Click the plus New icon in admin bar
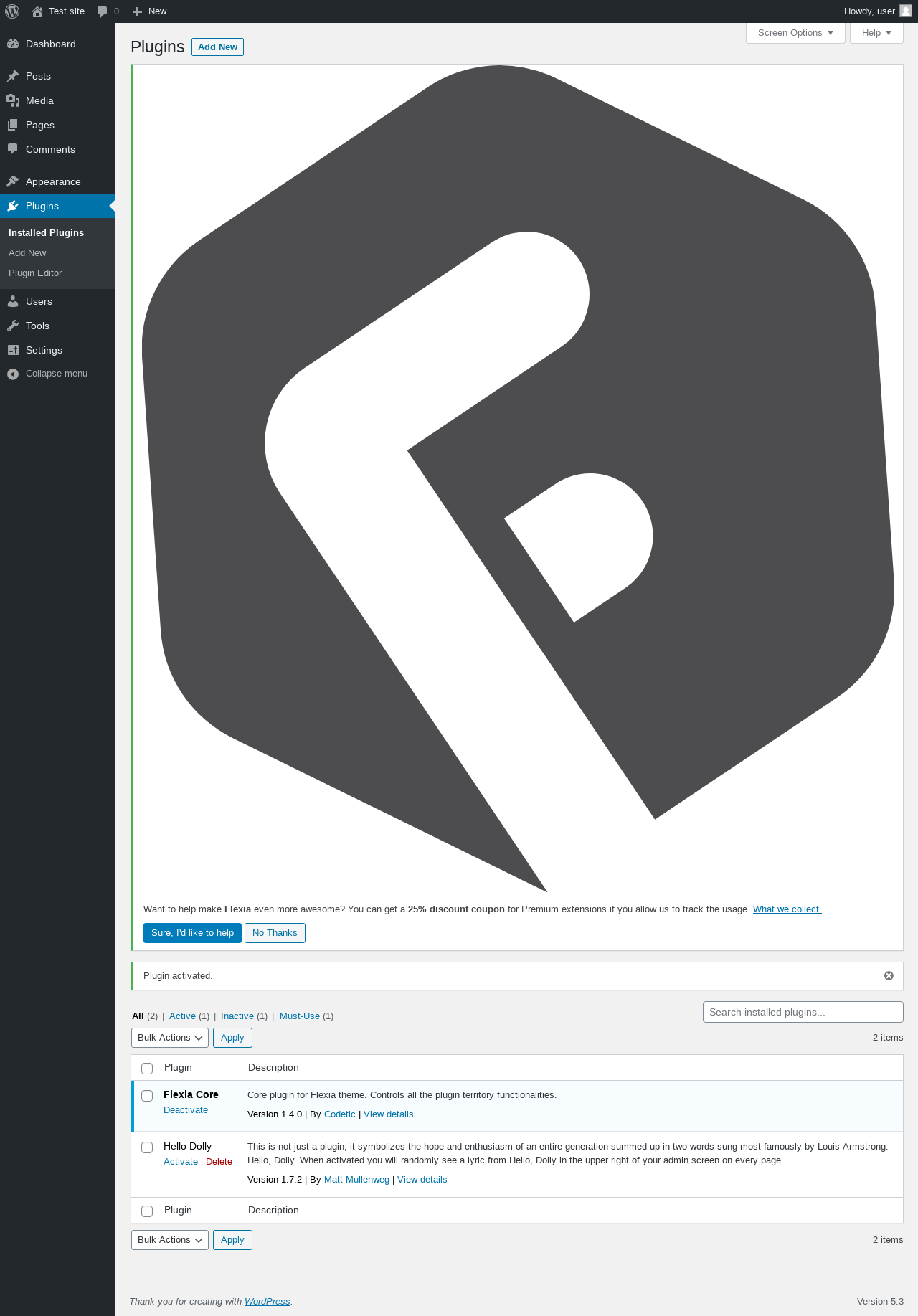Viewport: 918px width, 1316px height. click(138, 11)
